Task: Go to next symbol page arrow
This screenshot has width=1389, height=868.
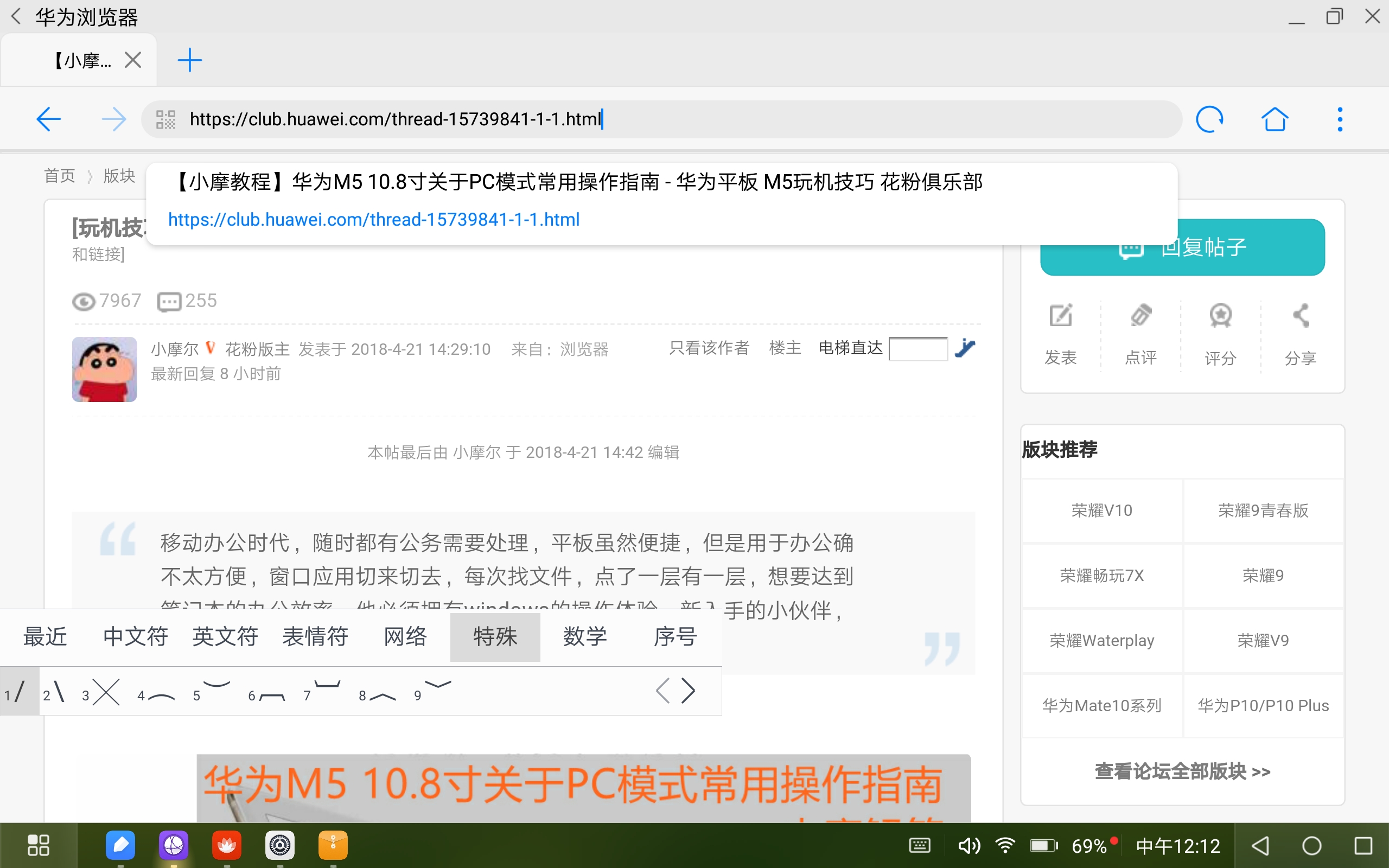Action: point(689,691)
